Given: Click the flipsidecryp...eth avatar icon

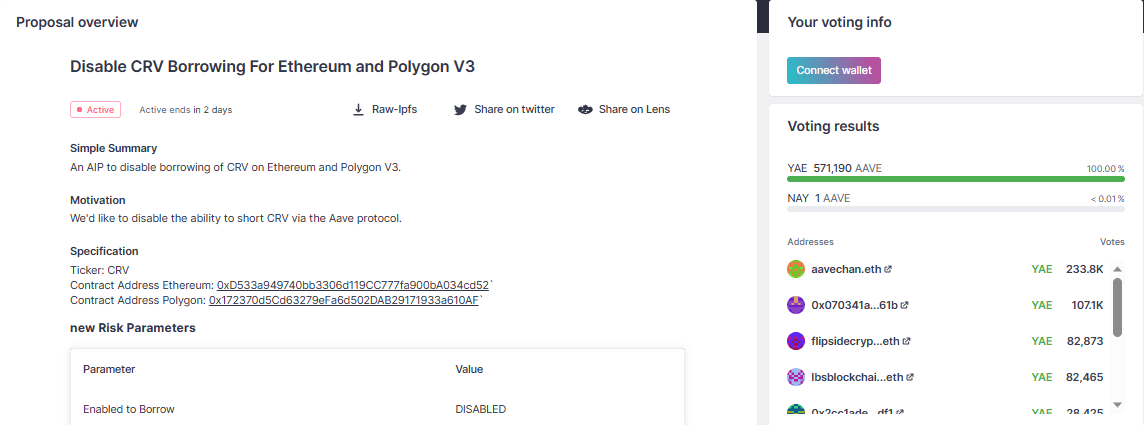Looking at the screenshot, I should [796, 341].
